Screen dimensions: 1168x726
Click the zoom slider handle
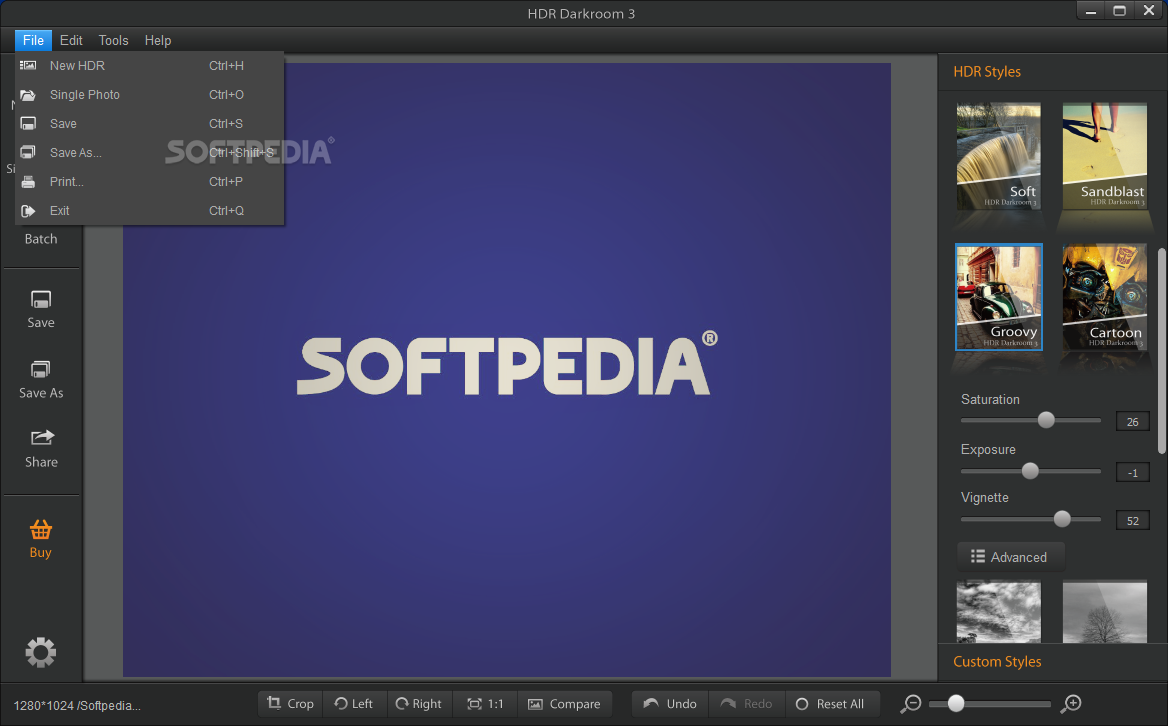(956, 703)
